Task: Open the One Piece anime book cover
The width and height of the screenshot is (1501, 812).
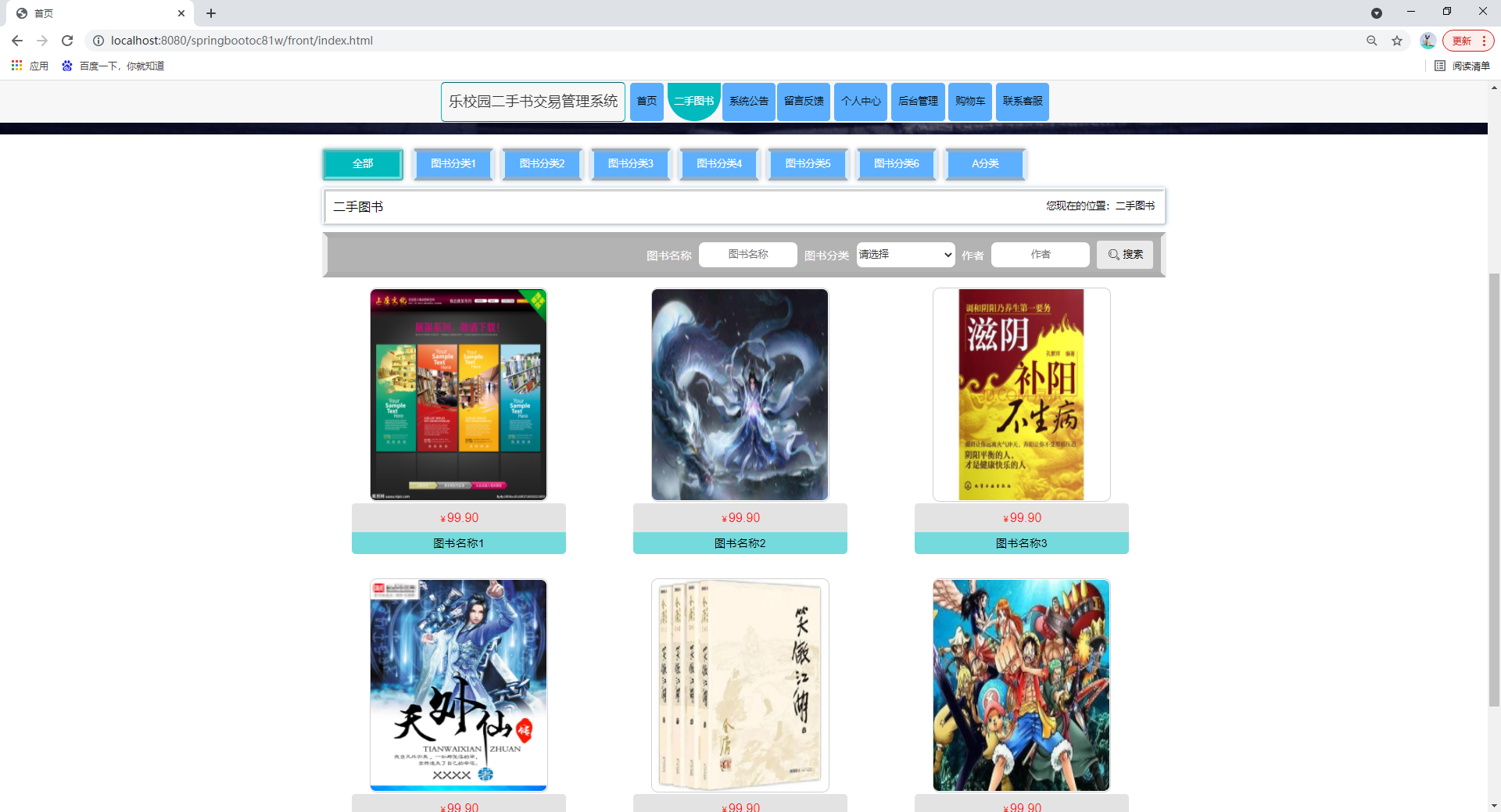Action: click(1022, 685)
